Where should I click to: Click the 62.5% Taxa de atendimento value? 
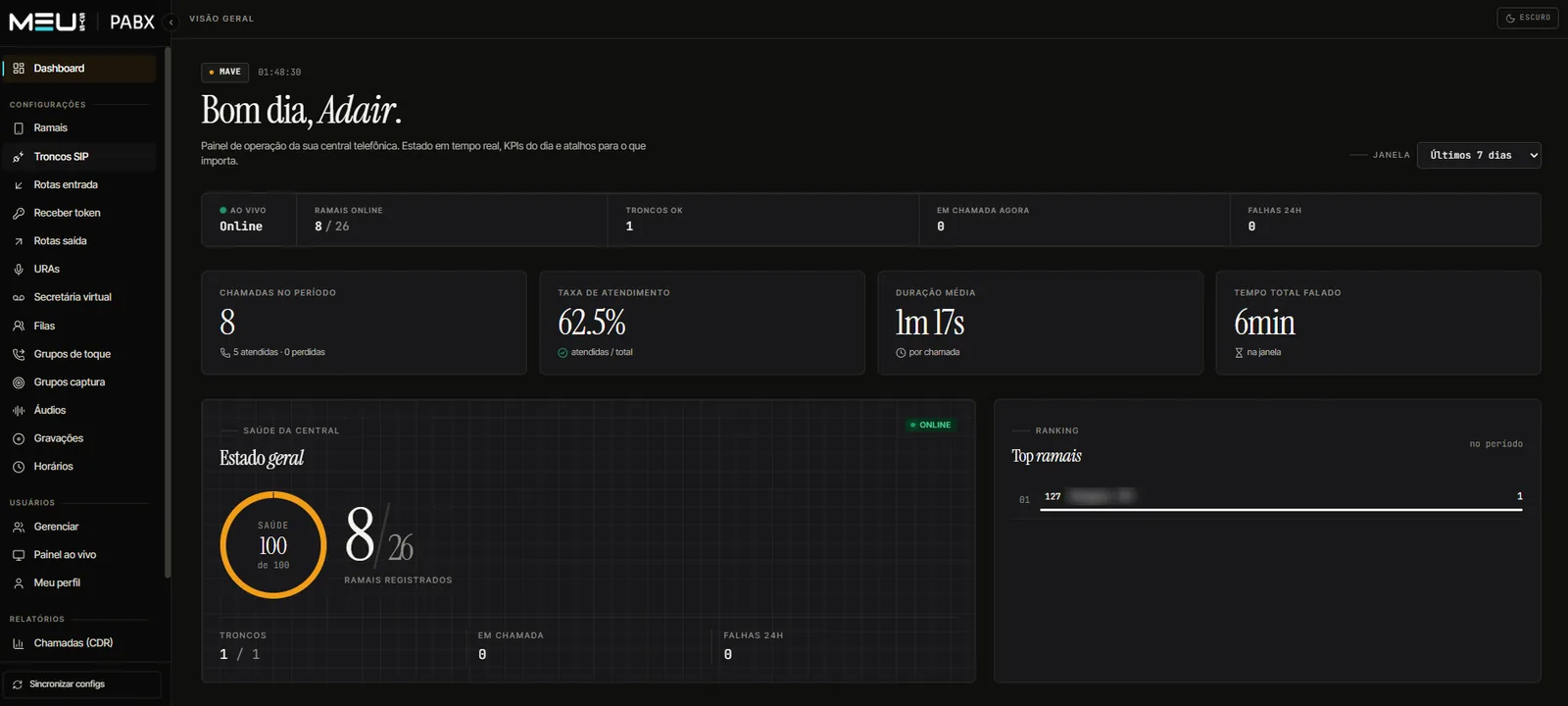tap(592, 322)
